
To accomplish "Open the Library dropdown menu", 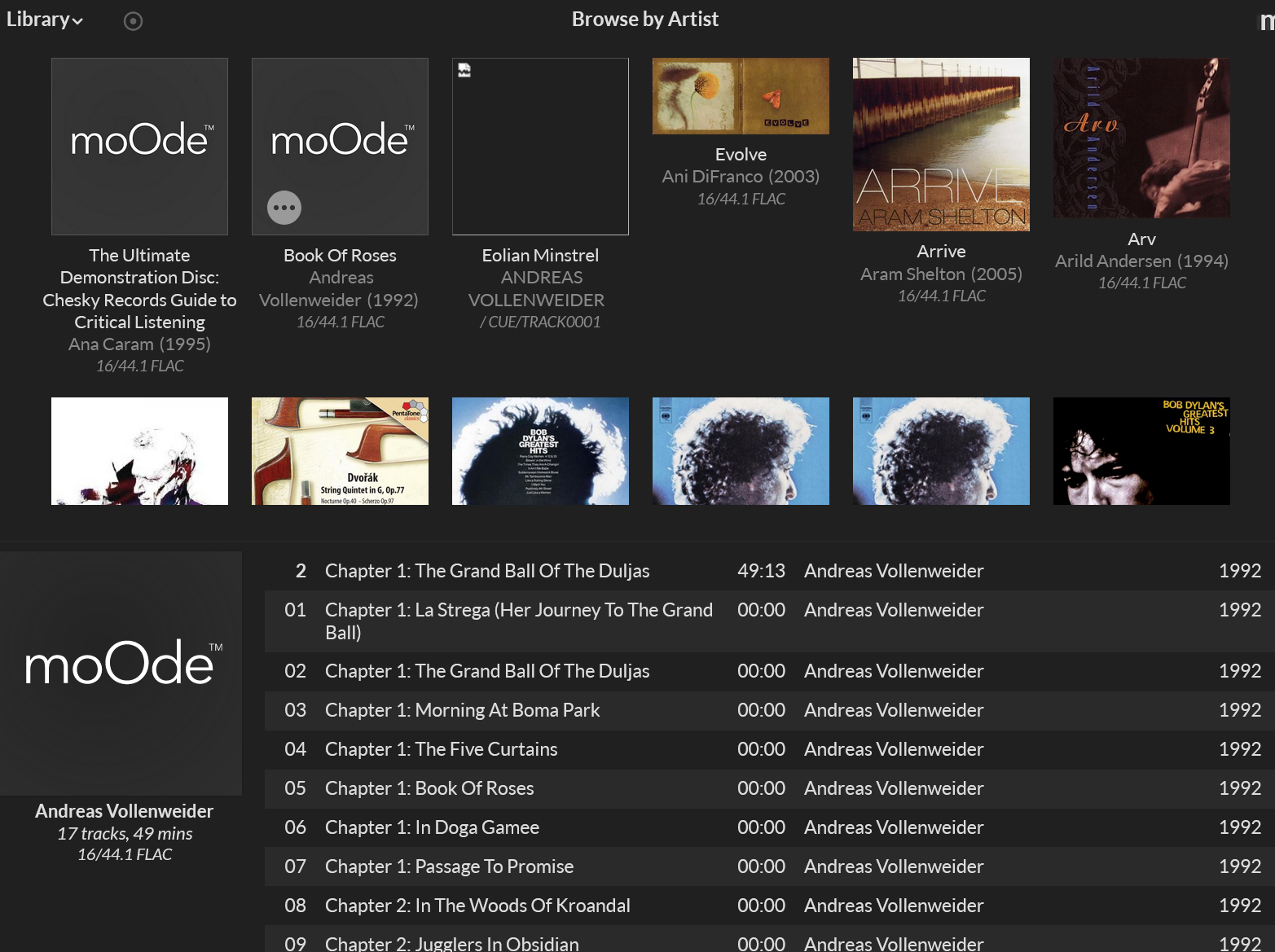I will click(x=44, y=20).
